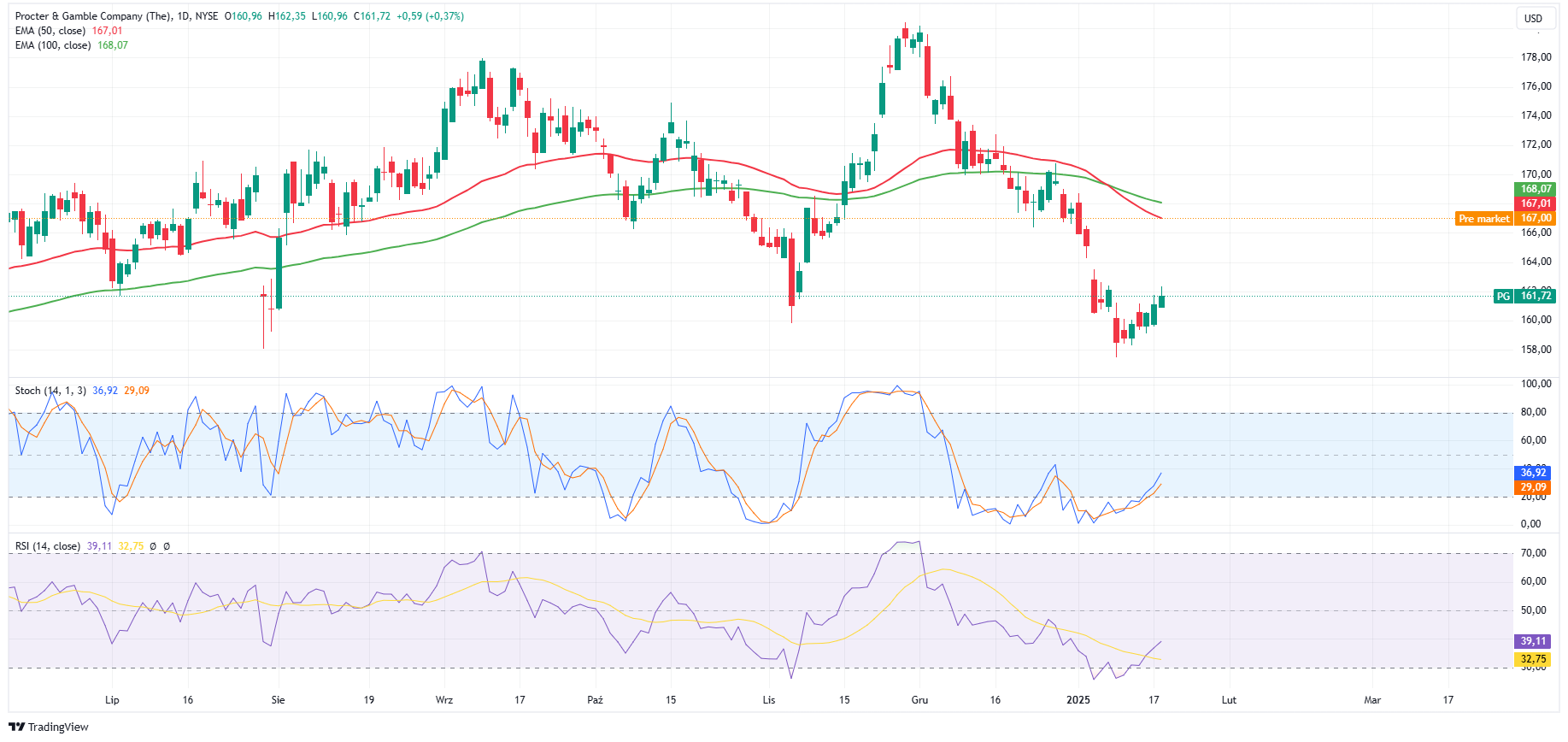Image resolution: width=1568 pixels, height=742 pixels.
Task: Click the purple 39,11 RSI axis label
Action: click(1533, 641)
